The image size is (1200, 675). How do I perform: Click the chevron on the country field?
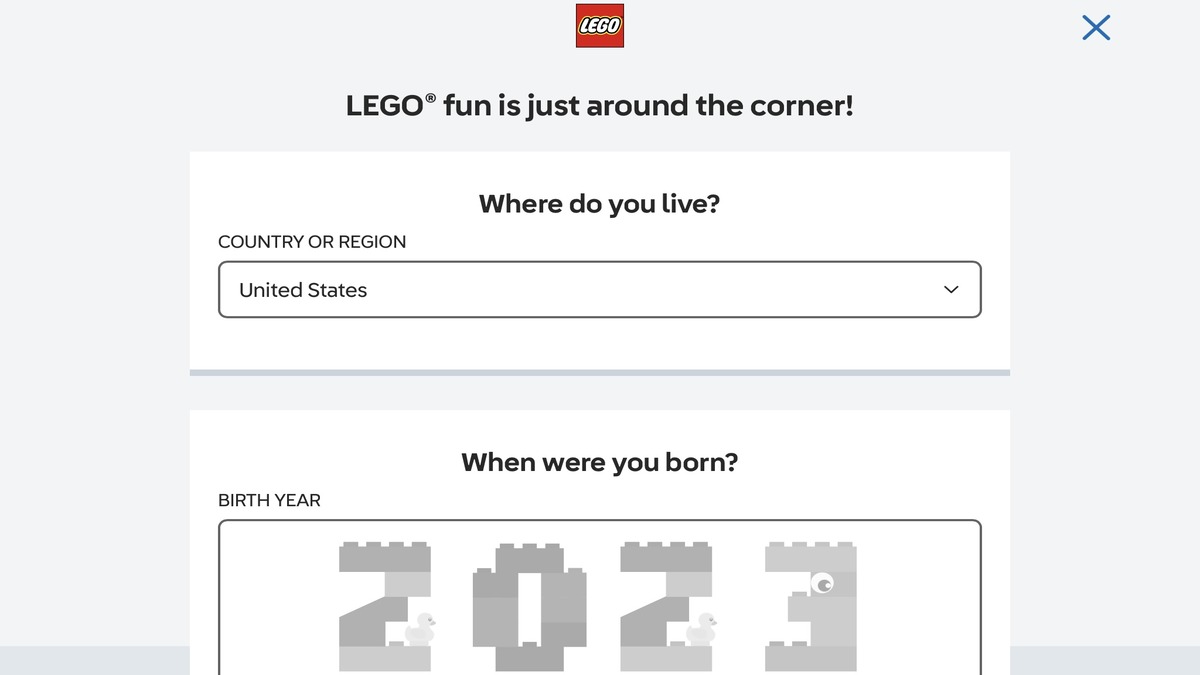click(950, 289)
